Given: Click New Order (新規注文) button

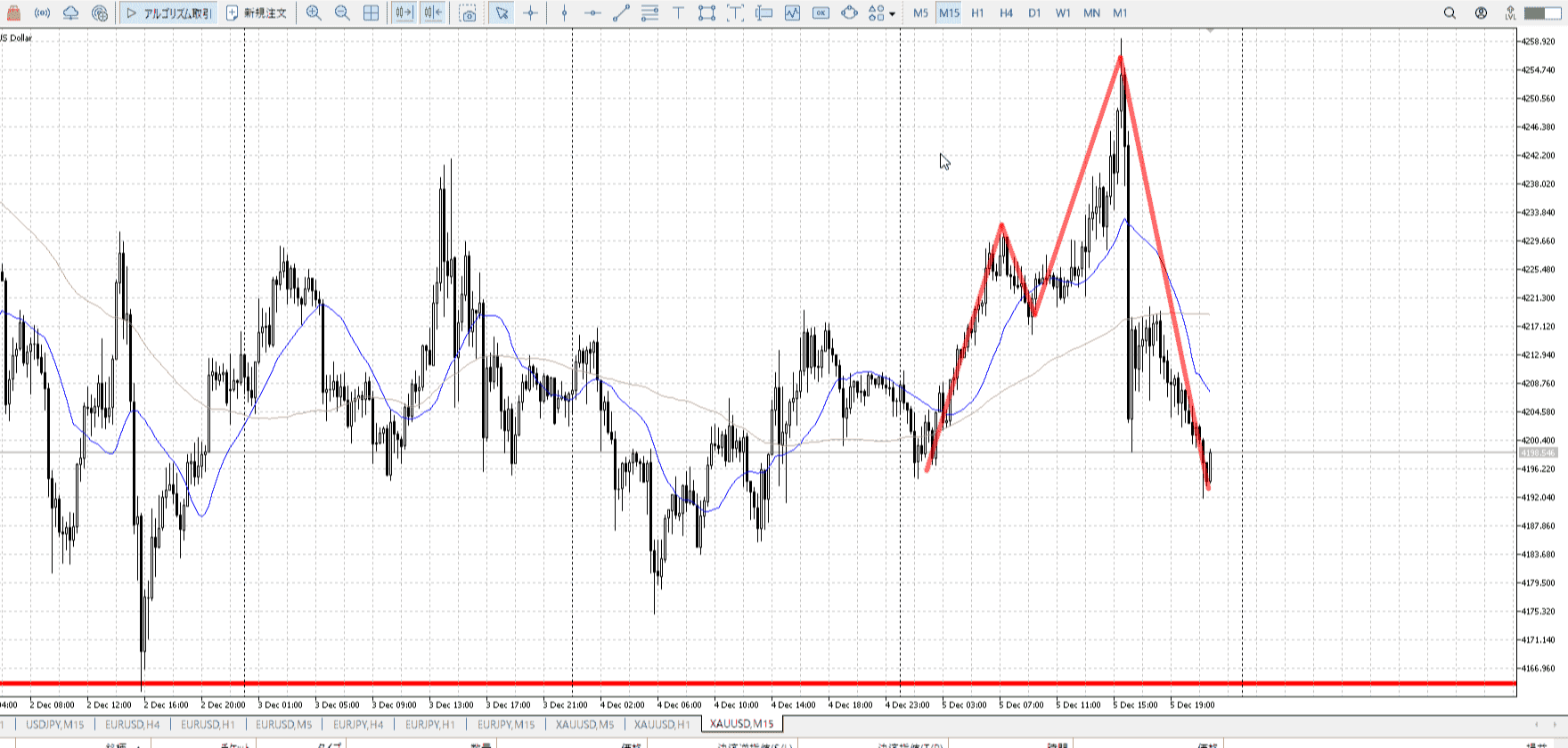Looking at the screenshot, I should pos(257,13).
